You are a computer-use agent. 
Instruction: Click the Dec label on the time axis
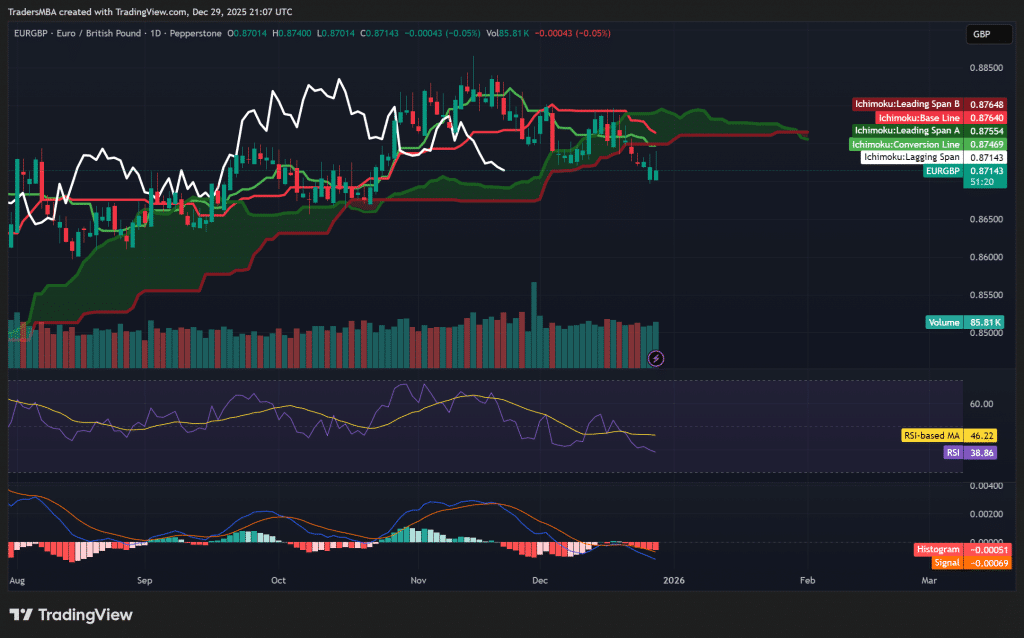pos(539,580)
